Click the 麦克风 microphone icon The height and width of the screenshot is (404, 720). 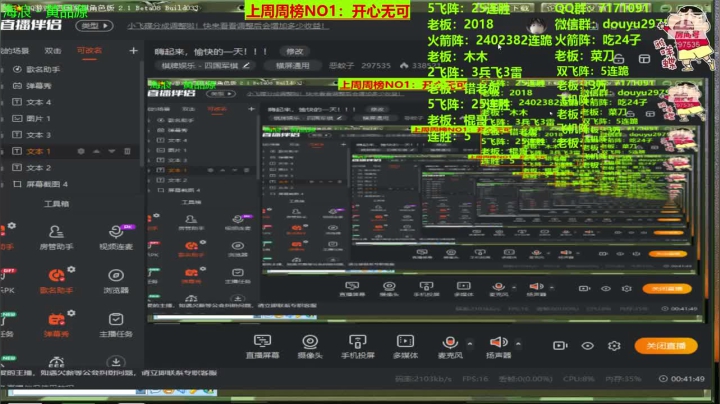[x=450, y=342]
